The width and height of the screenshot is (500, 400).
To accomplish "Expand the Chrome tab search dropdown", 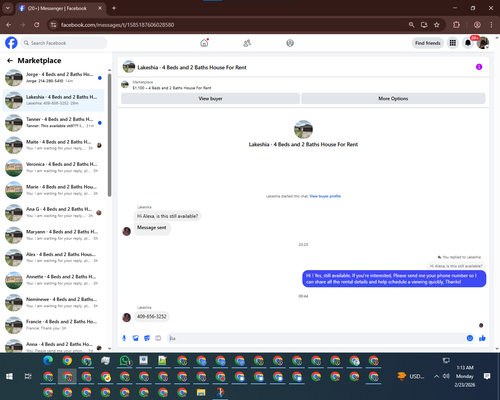I will coord(7,8).
